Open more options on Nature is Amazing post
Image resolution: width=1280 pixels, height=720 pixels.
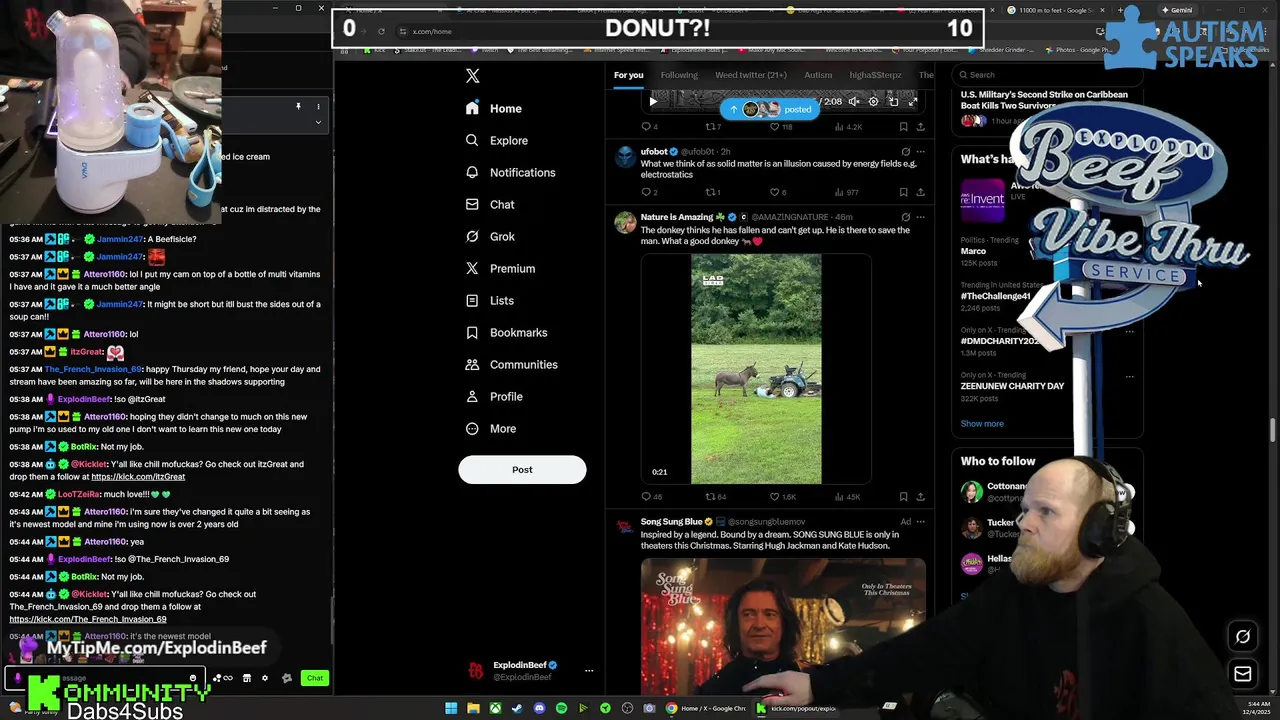coord(920,217)
